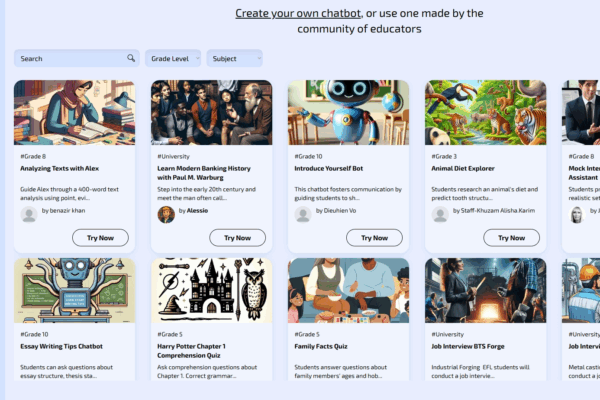
Task: Click Staff-Khuzam Alisha.Karim's avatar
Action: tap(440, 212)
